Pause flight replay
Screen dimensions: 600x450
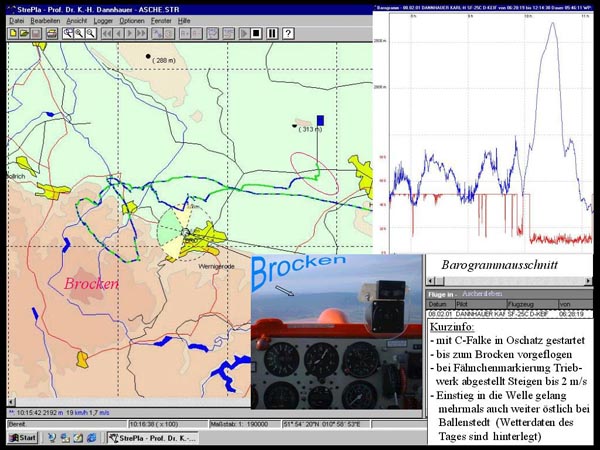(272, 34)
